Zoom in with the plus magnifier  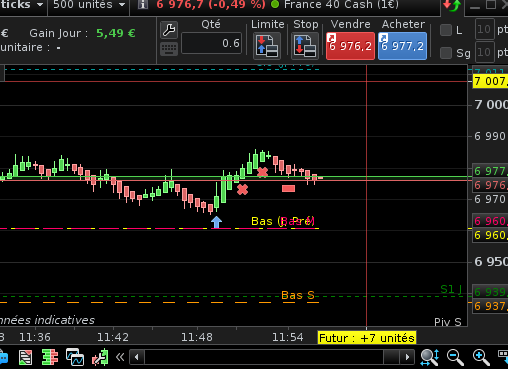pyautogui.click(x=481, y=357)
